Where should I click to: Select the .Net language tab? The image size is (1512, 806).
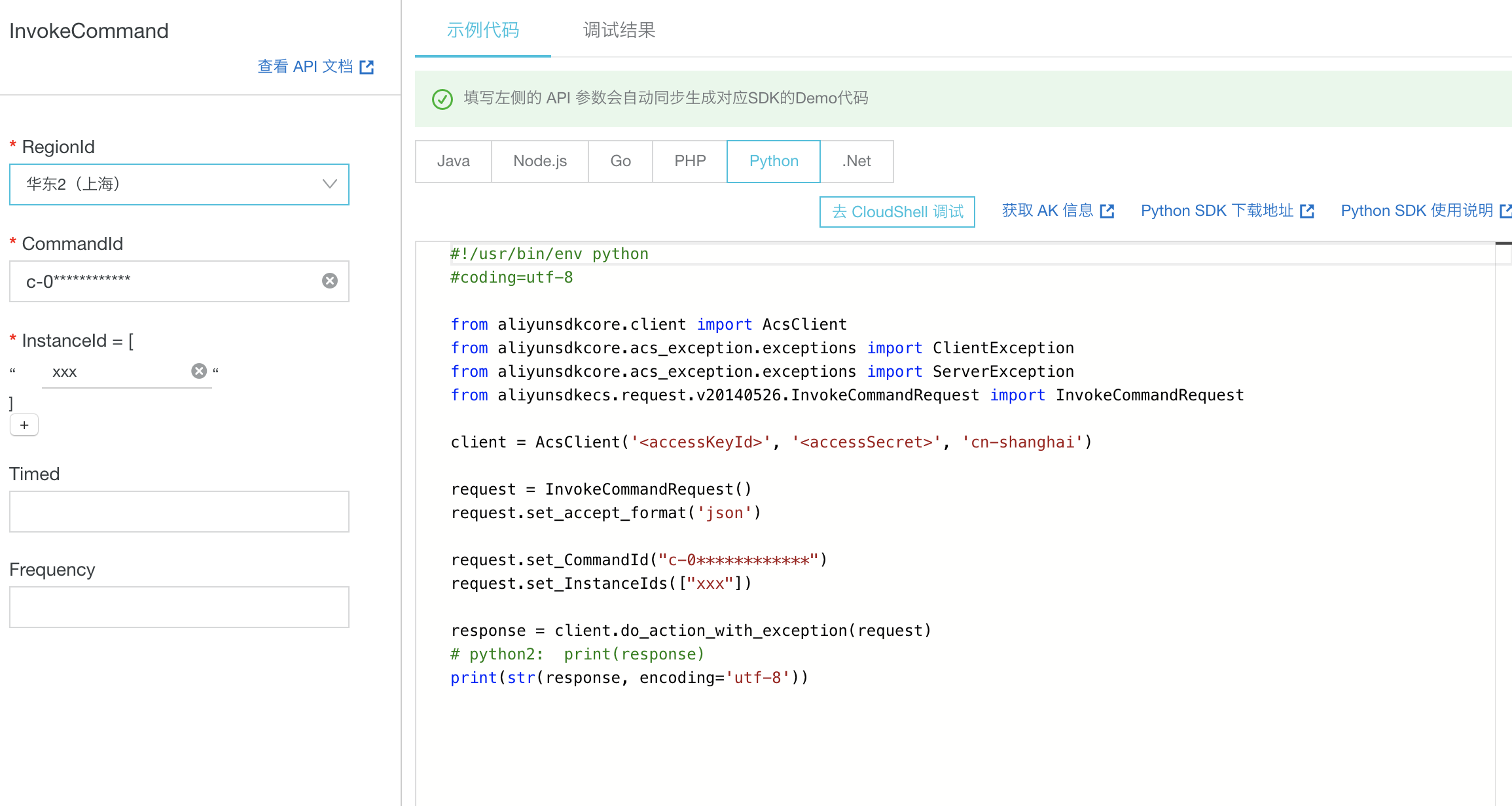pos(857,161)
